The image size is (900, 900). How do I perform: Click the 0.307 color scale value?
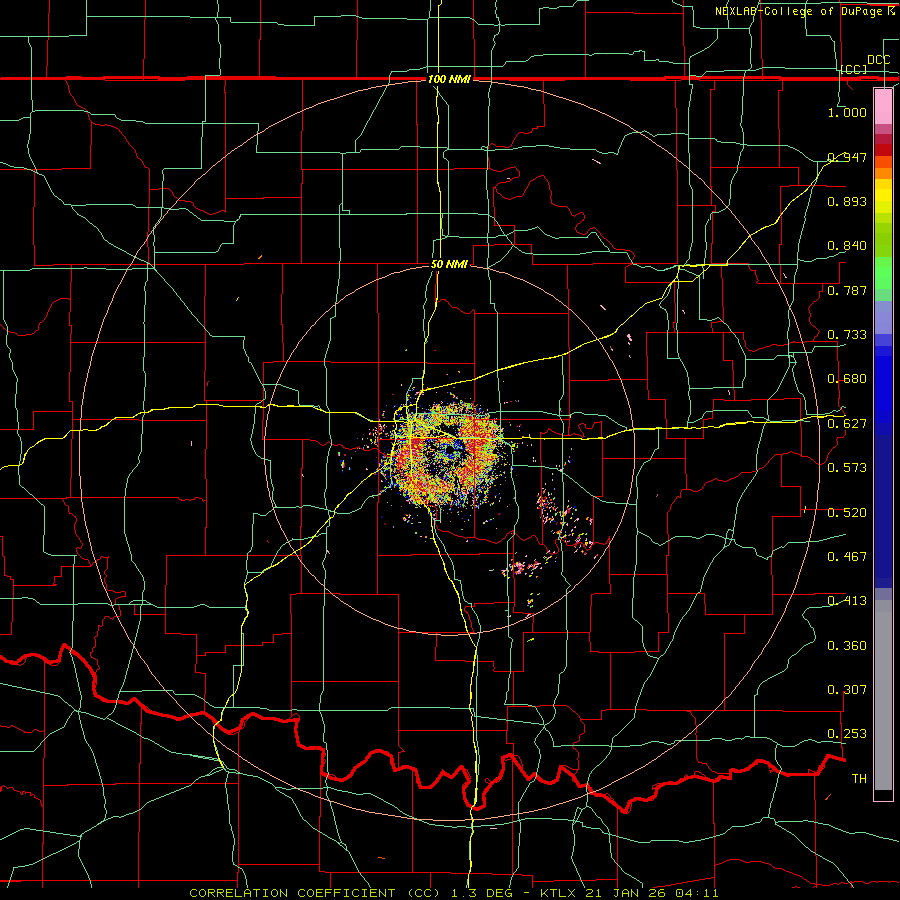pos(847,689)
